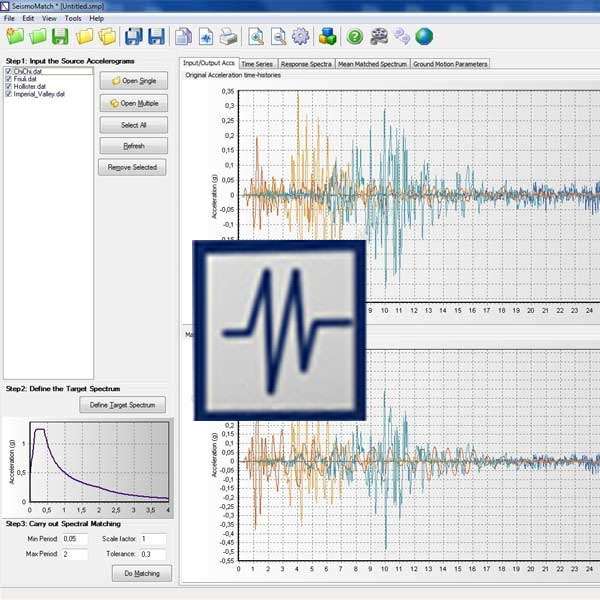Viewport: 600px width, 600px height.
Task: Switch to the Input/Output Accs tab
Action: pos(209,63)
